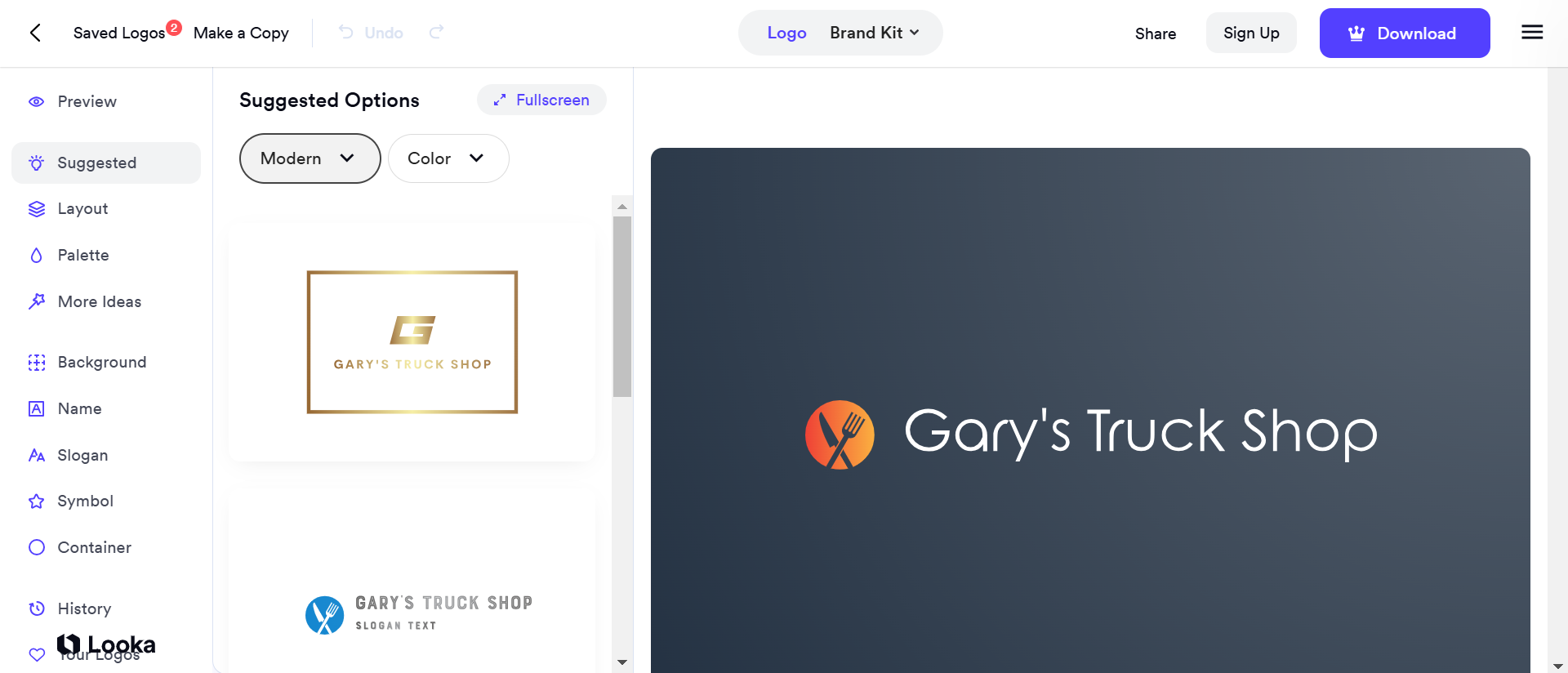The height and width of the screenshot is (673, 1568).
Task: Expand the Brand Kit dropdown
Action: click(875, 33)
